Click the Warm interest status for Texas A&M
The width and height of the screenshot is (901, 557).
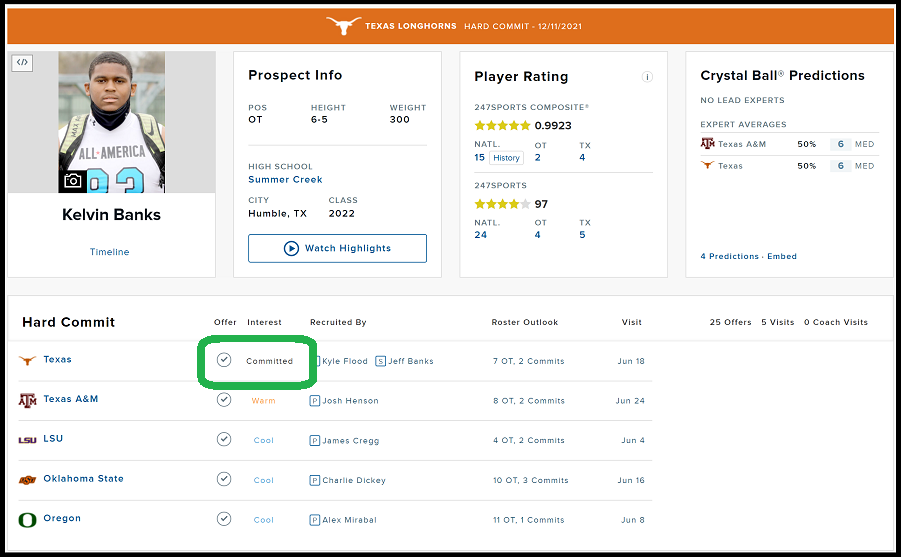click(263, 401)
